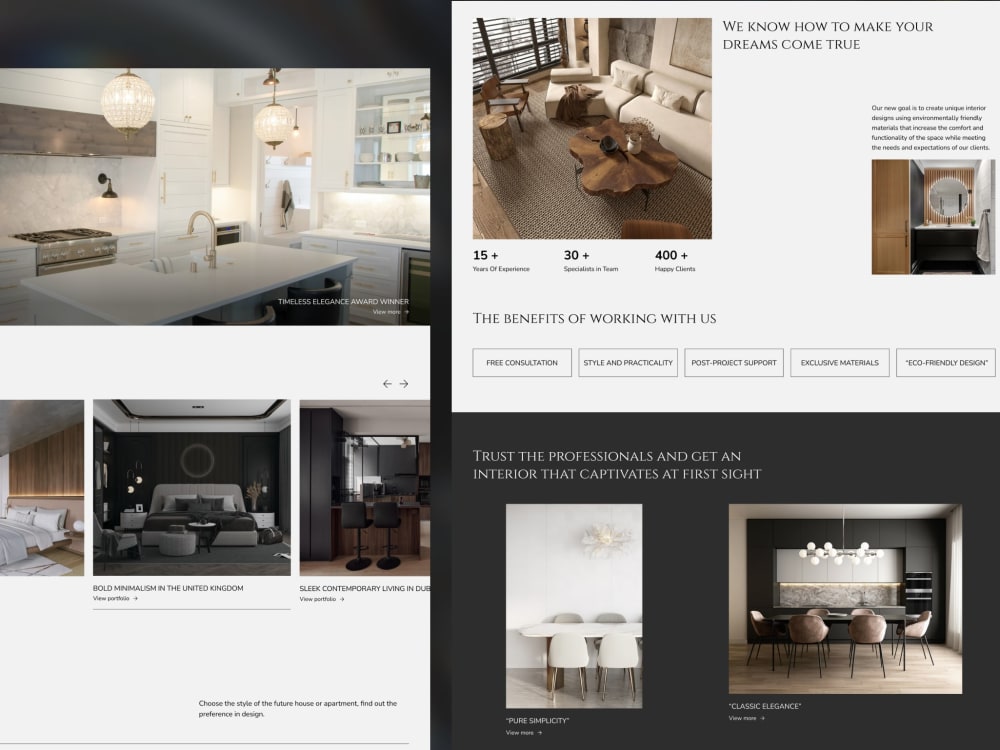This screenshot has height=750, width=1000.
Task: Click the "Pure Simplicity" caption
Action: tap(538, 721)
